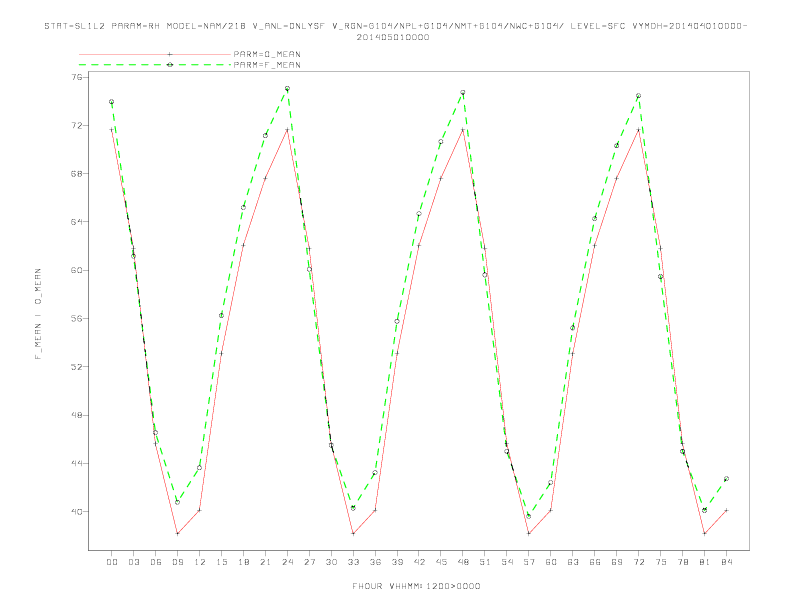Click y-axis tick label 64
Image resolution: width=792 pixels, height=612 pixels.
[77, 222]
